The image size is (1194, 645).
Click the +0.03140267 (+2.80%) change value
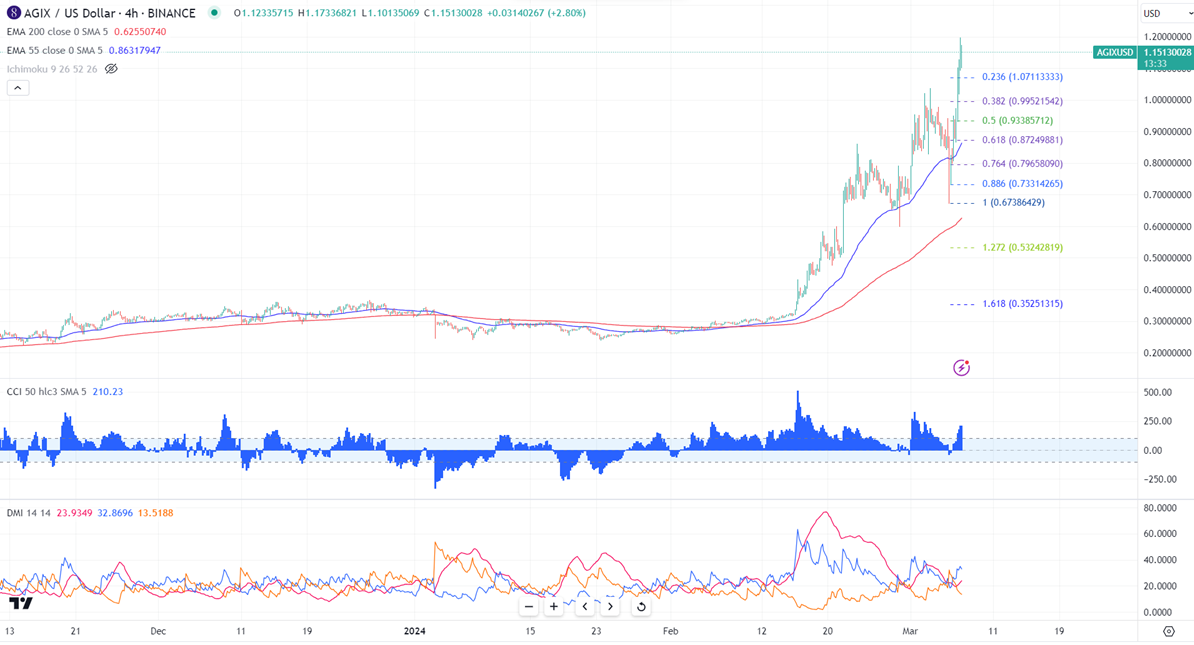point(537,13)
